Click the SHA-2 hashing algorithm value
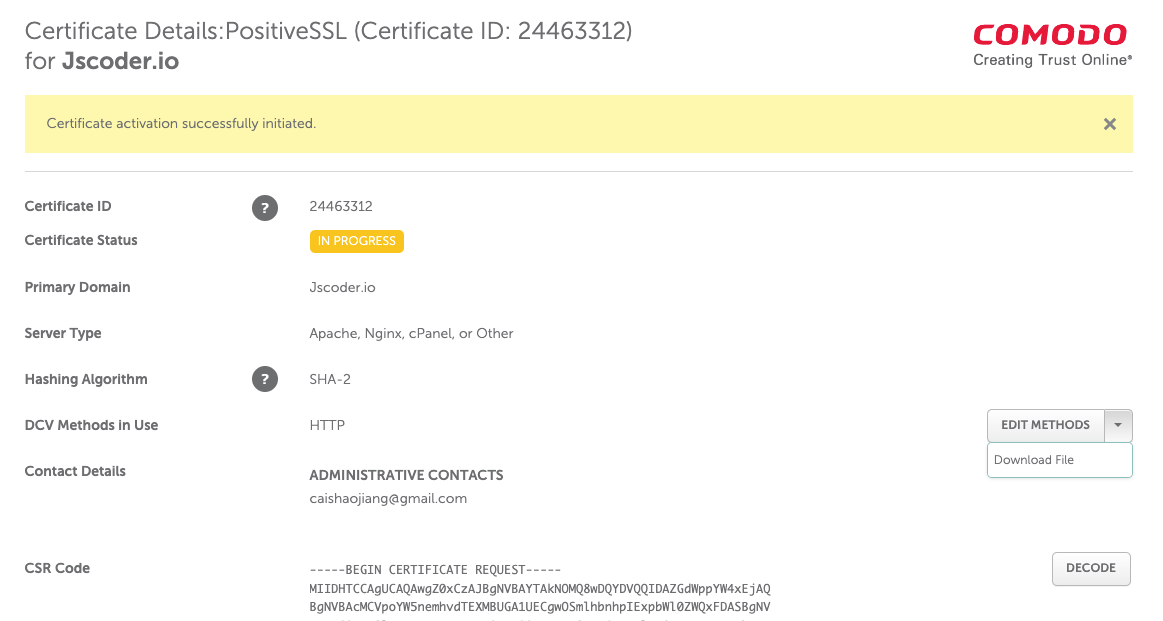 [x=330, y=379]
